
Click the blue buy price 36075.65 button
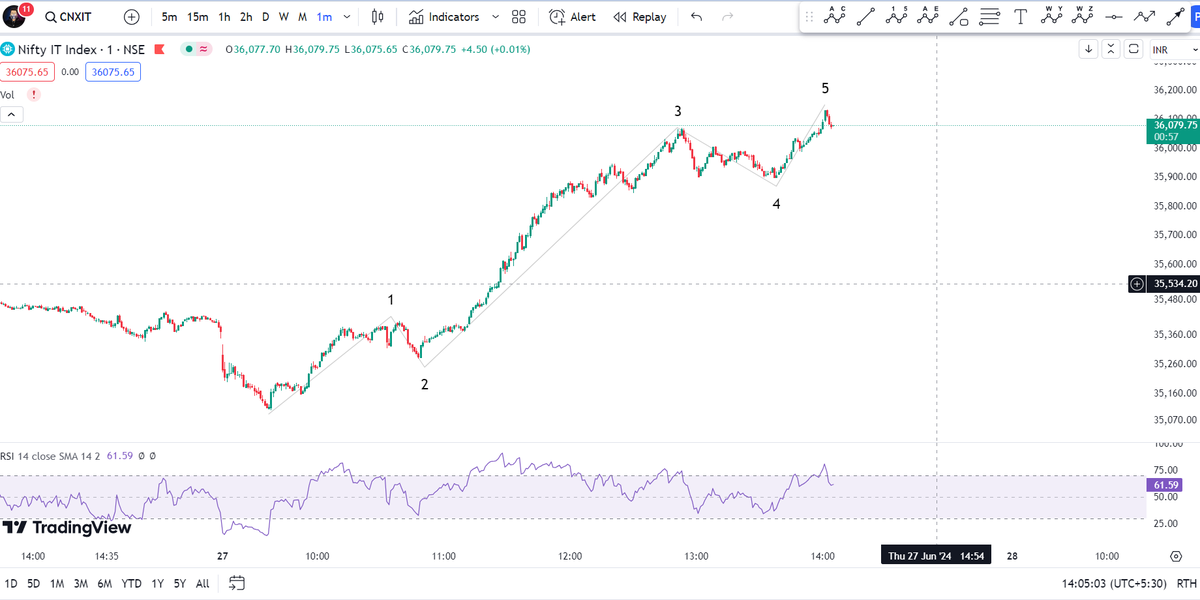pos(112,72)
